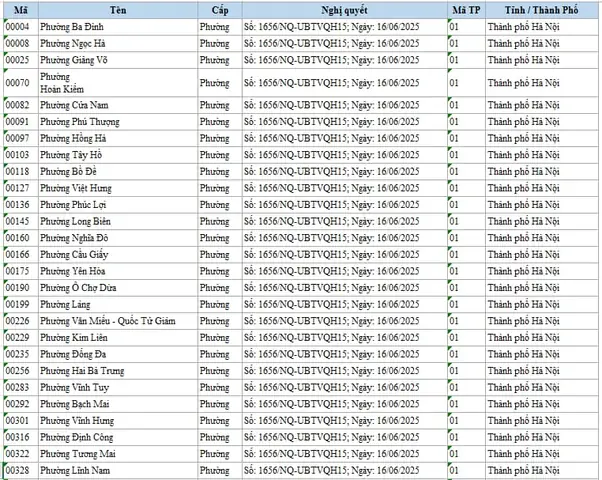Click cell with code 00283
602x480 pixels.
[x=21, y=387]
